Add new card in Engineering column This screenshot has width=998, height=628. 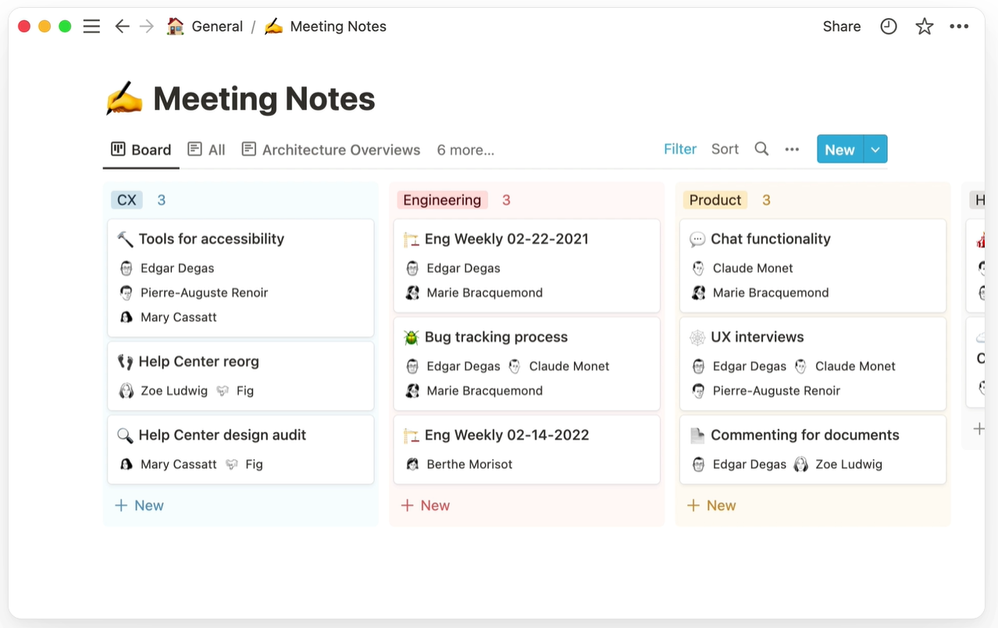tap(426, 505)
